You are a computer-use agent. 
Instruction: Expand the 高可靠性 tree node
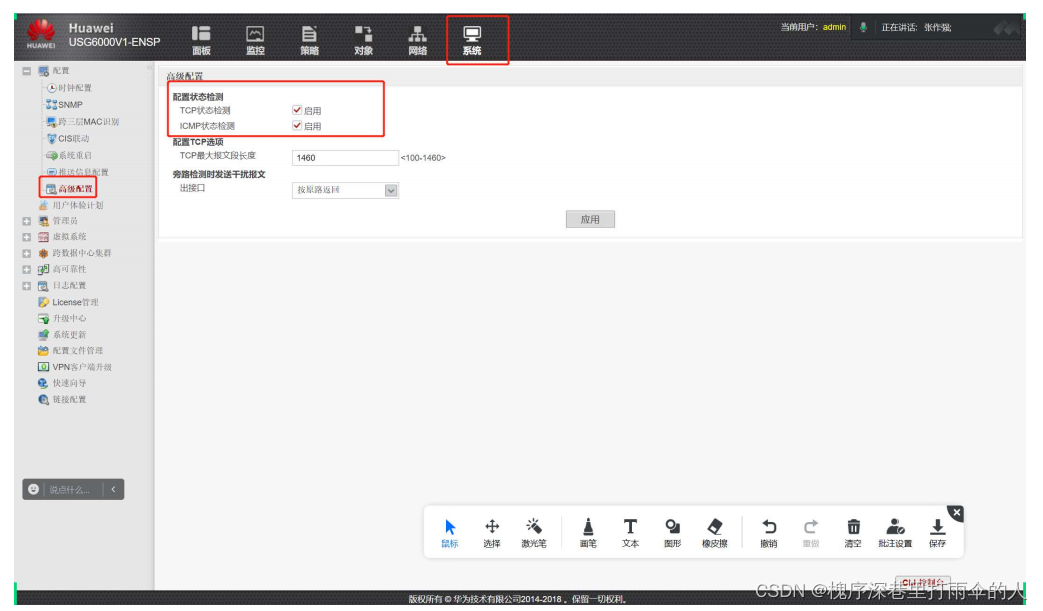[x=27, y=269]
